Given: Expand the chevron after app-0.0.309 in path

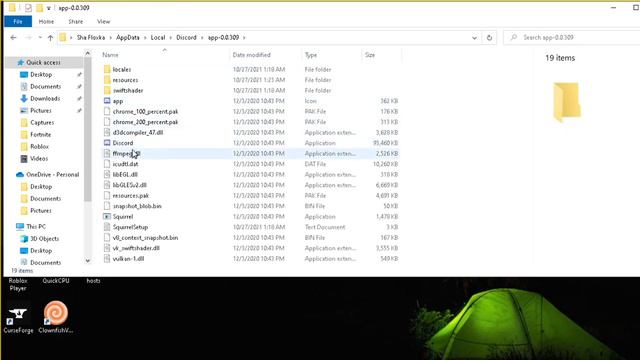Looking at the screenshot, I should pos(244,38).
